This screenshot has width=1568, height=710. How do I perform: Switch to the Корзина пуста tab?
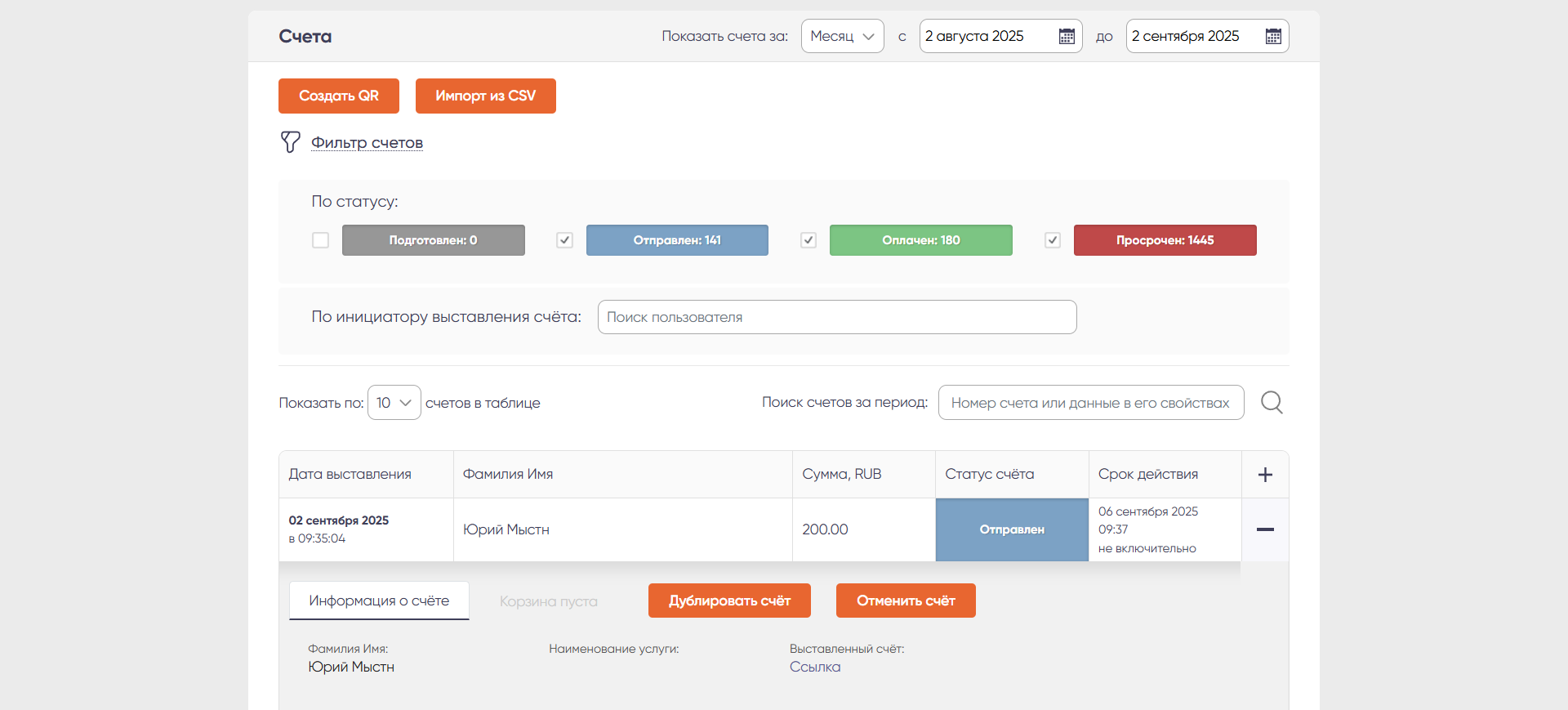[x=548, y=601]
